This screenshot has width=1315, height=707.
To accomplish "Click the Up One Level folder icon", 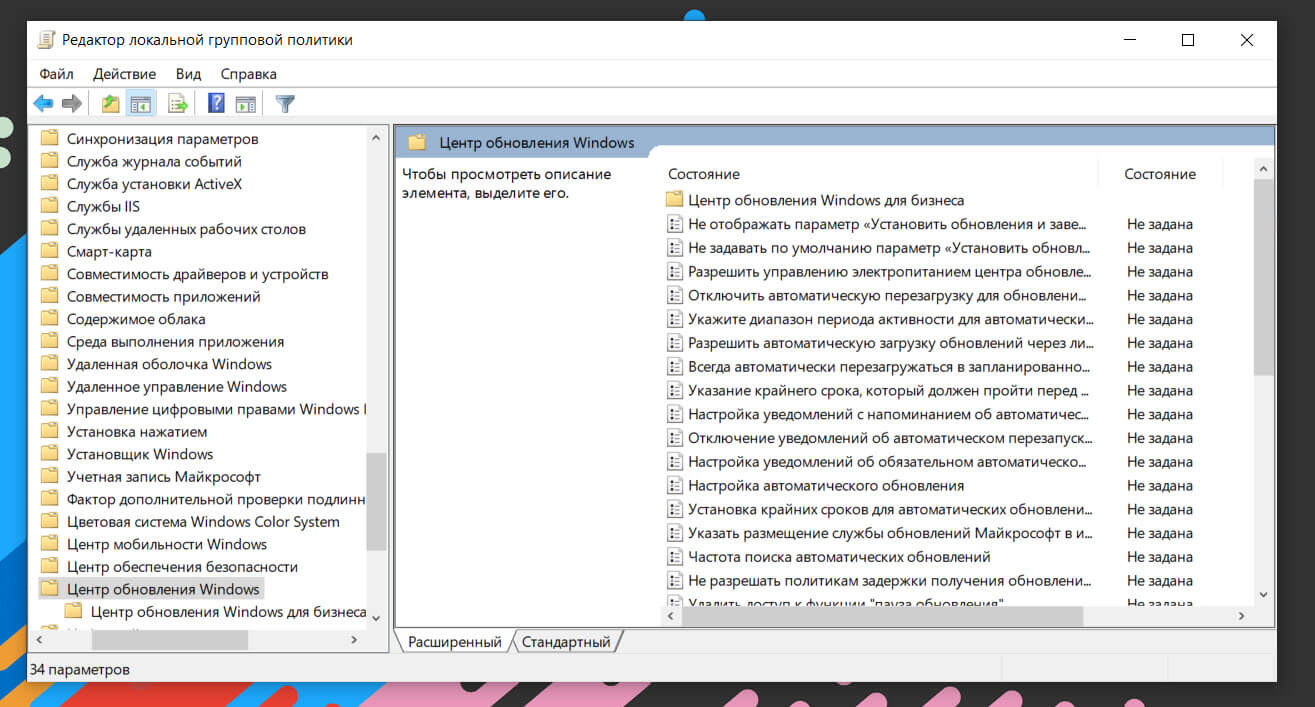I will click(x=110, y=104).
